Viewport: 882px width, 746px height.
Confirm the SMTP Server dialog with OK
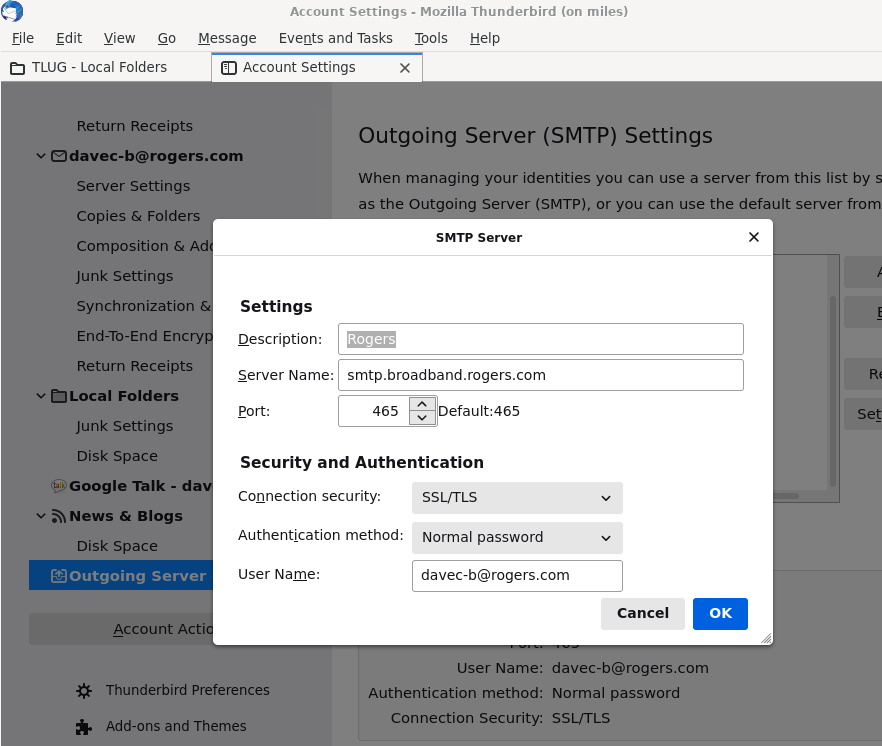[x=720, y=613]
